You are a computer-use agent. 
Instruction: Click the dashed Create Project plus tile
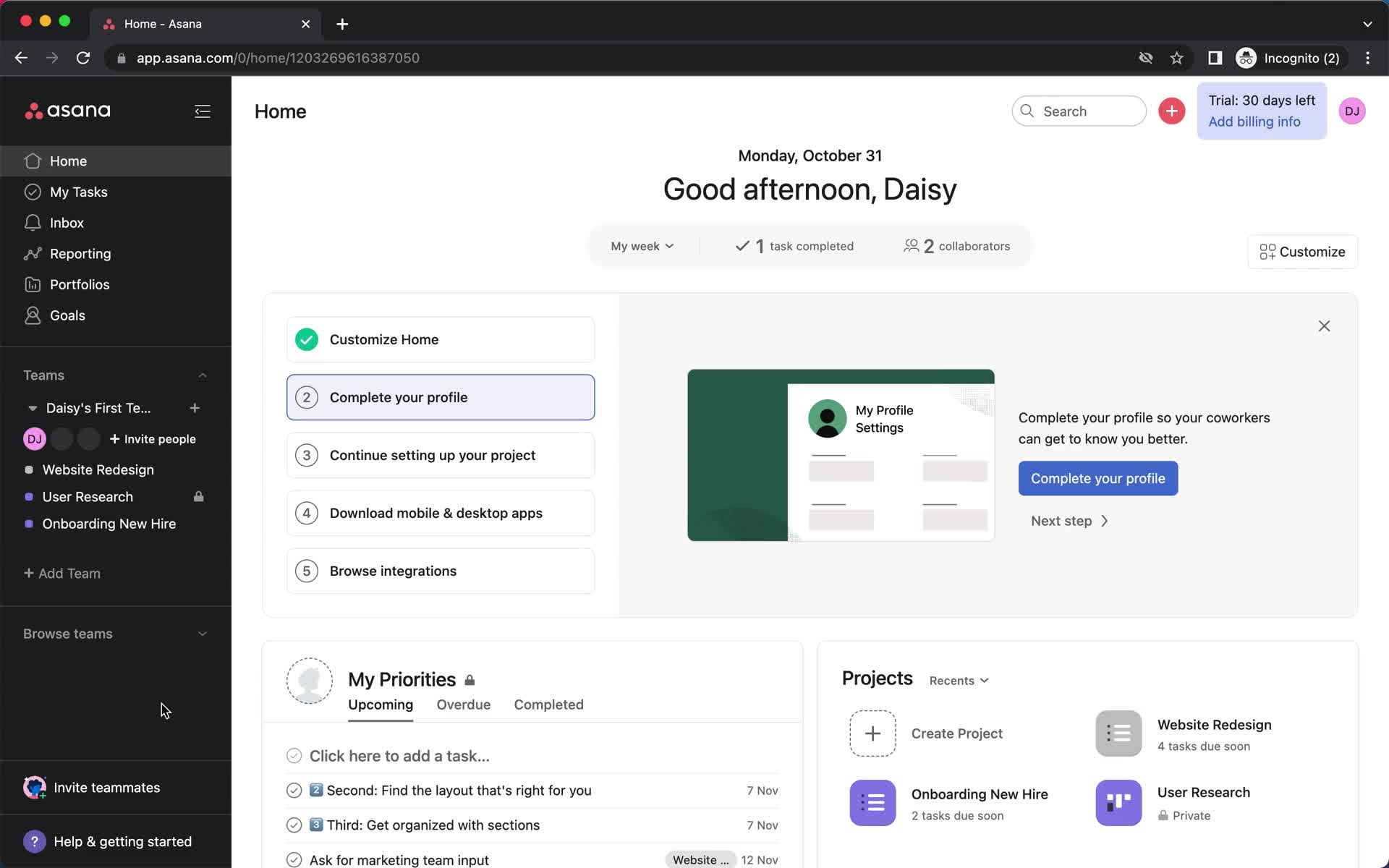click(872, 733)
